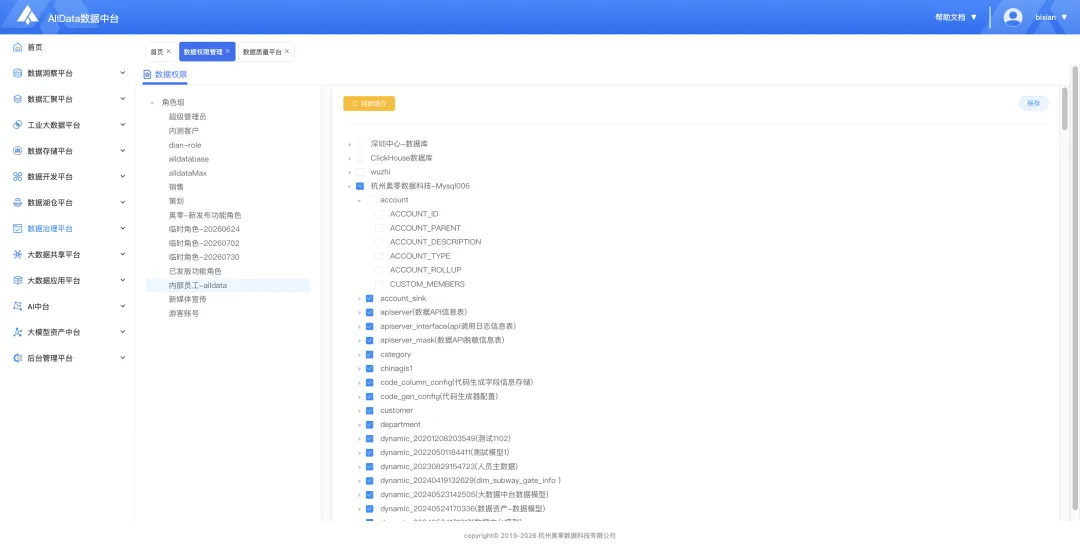Select the 超级管理员 role

[187, 117]
